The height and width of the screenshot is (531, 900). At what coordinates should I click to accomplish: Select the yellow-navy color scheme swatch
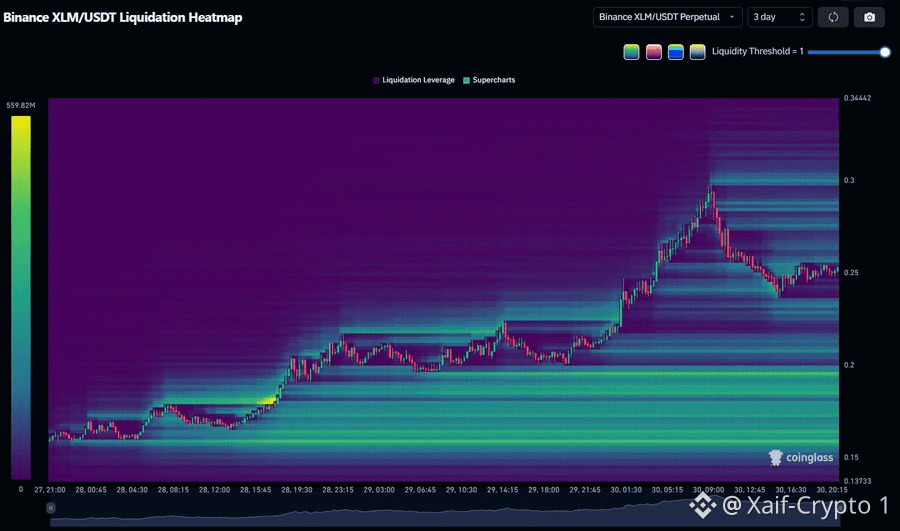697,52
